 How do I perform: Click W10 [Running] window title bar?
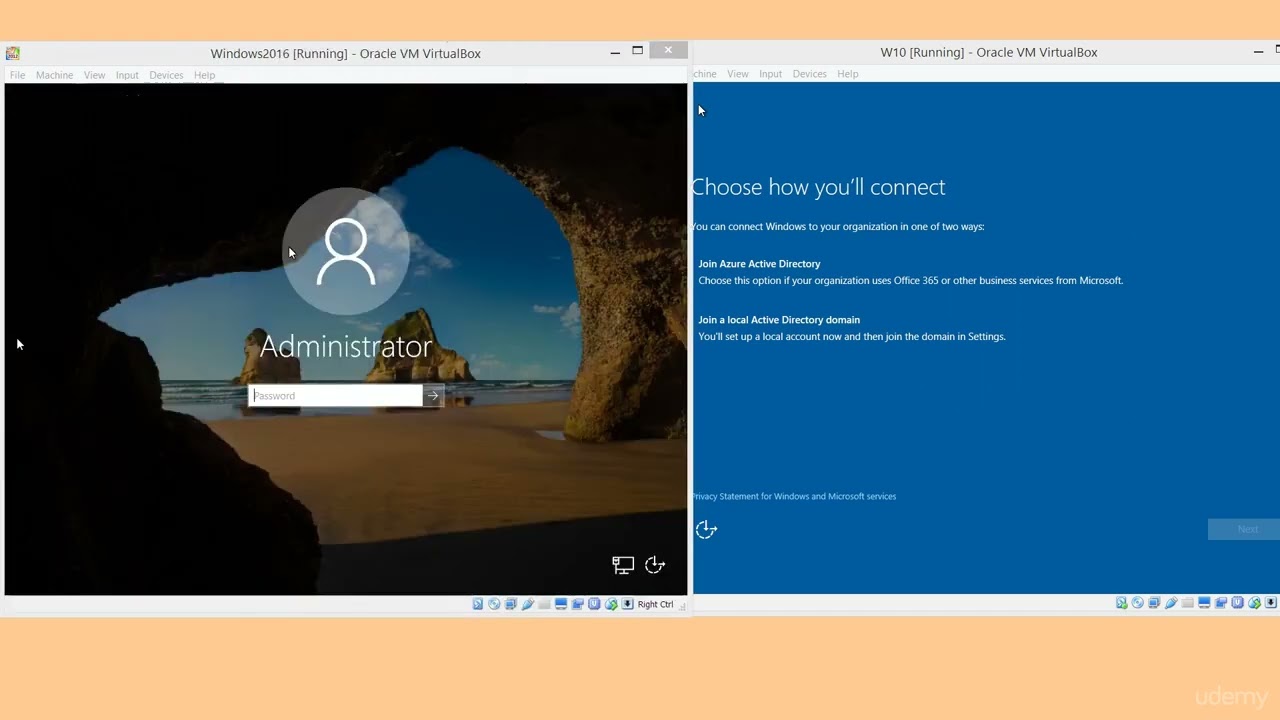coord(989,52)
